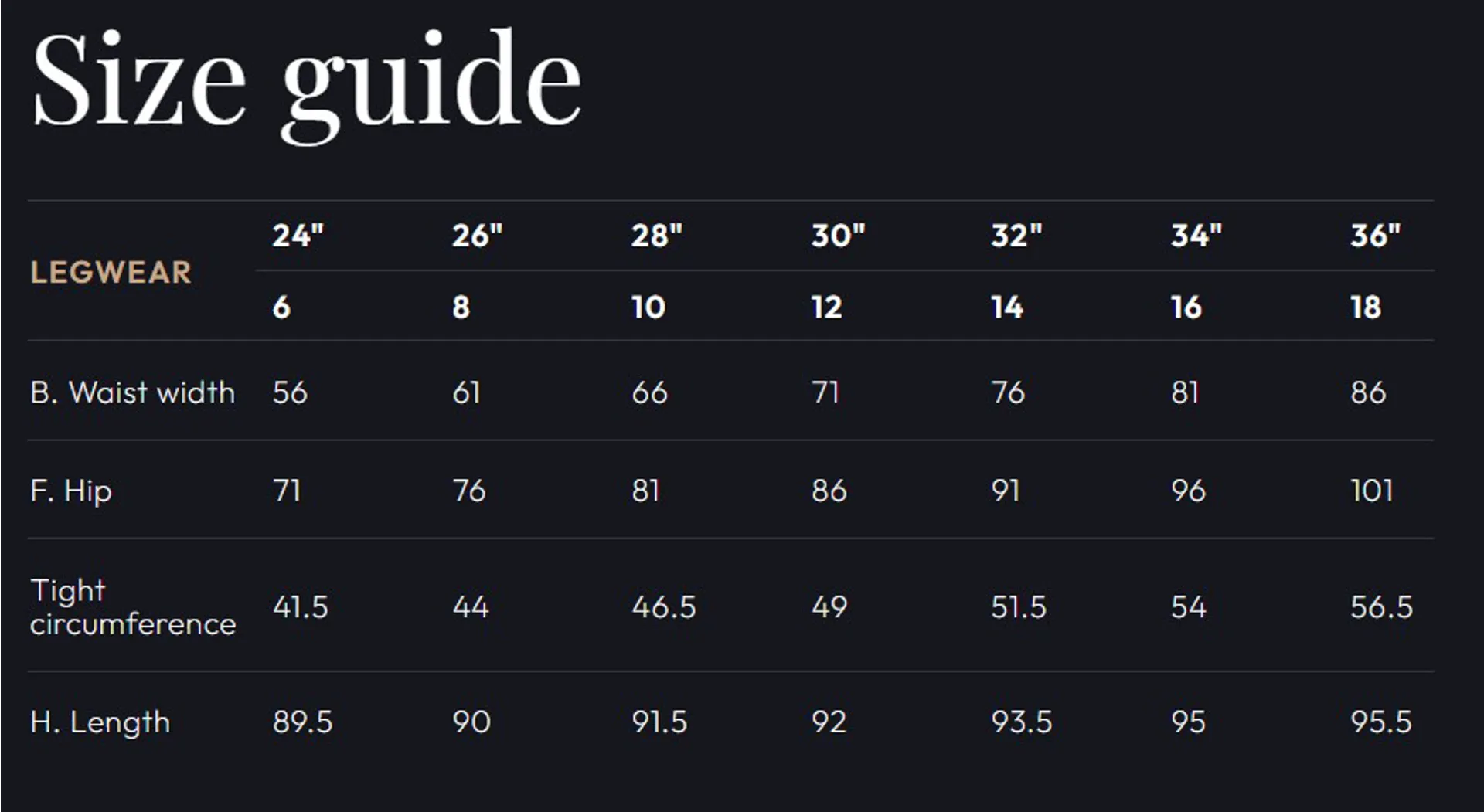Select length value 93.5

(1021, 722)
